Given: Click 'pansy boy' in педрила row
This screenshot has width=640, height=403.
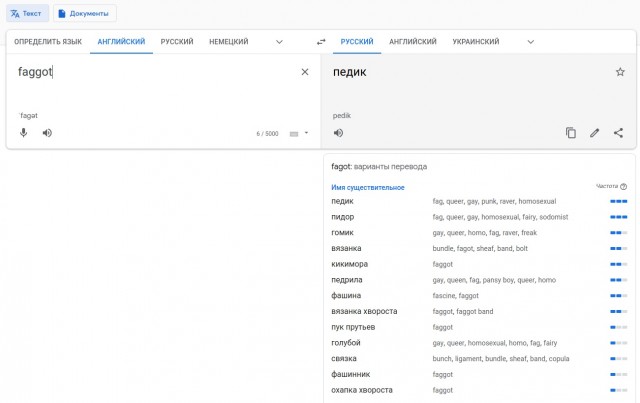Looking at the screenshot, I should point(498,280).
